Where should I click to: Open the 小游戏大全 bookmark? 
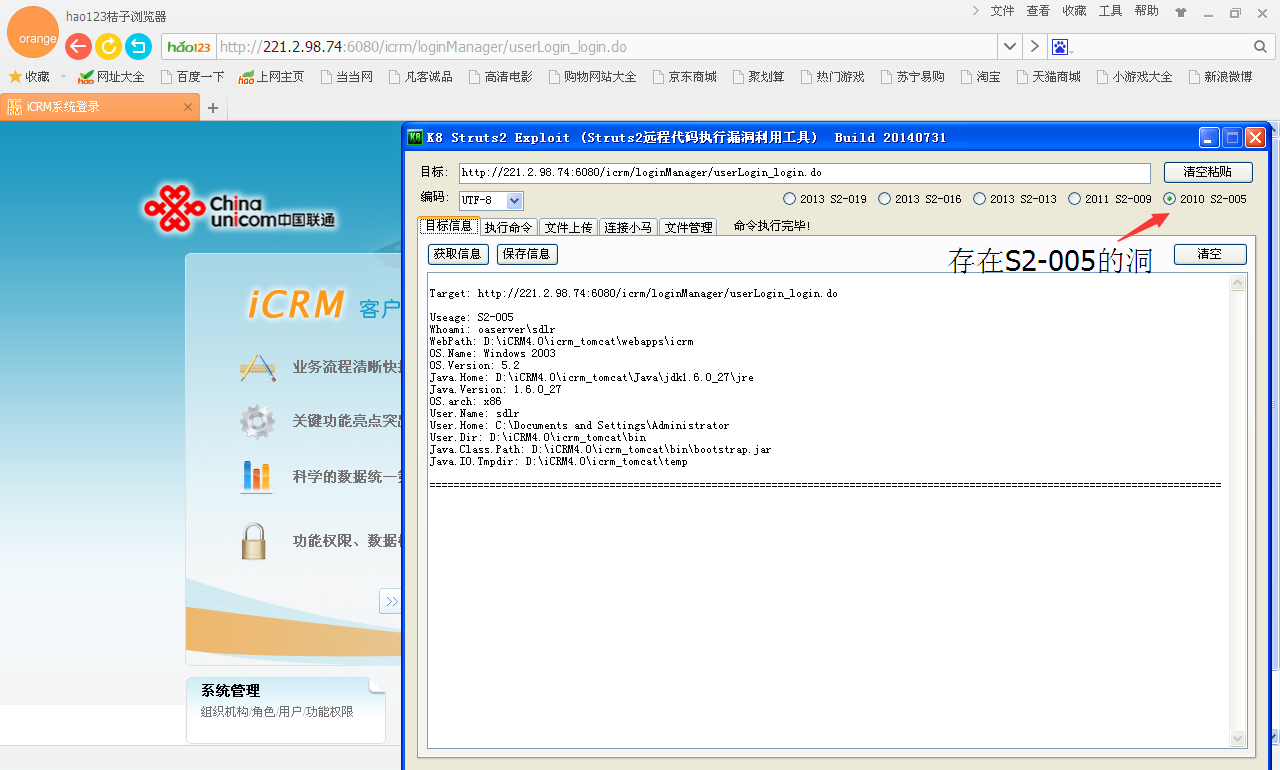coord(1134,76)
